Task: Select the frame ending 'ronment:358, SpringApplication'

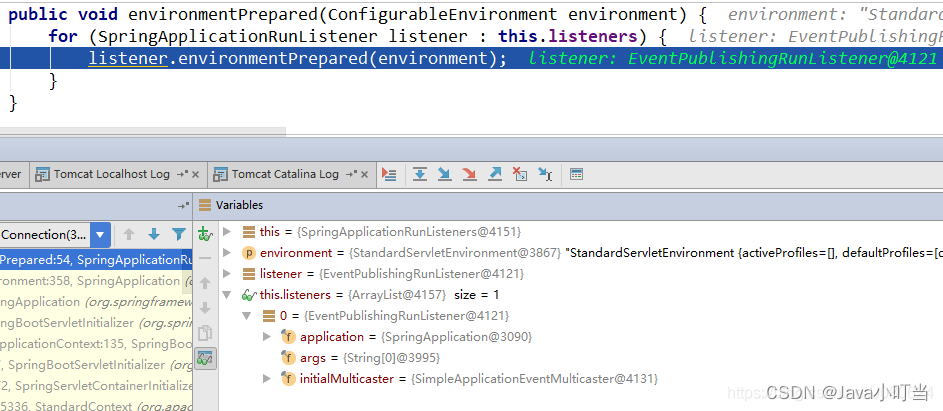Action: point(96,281)
